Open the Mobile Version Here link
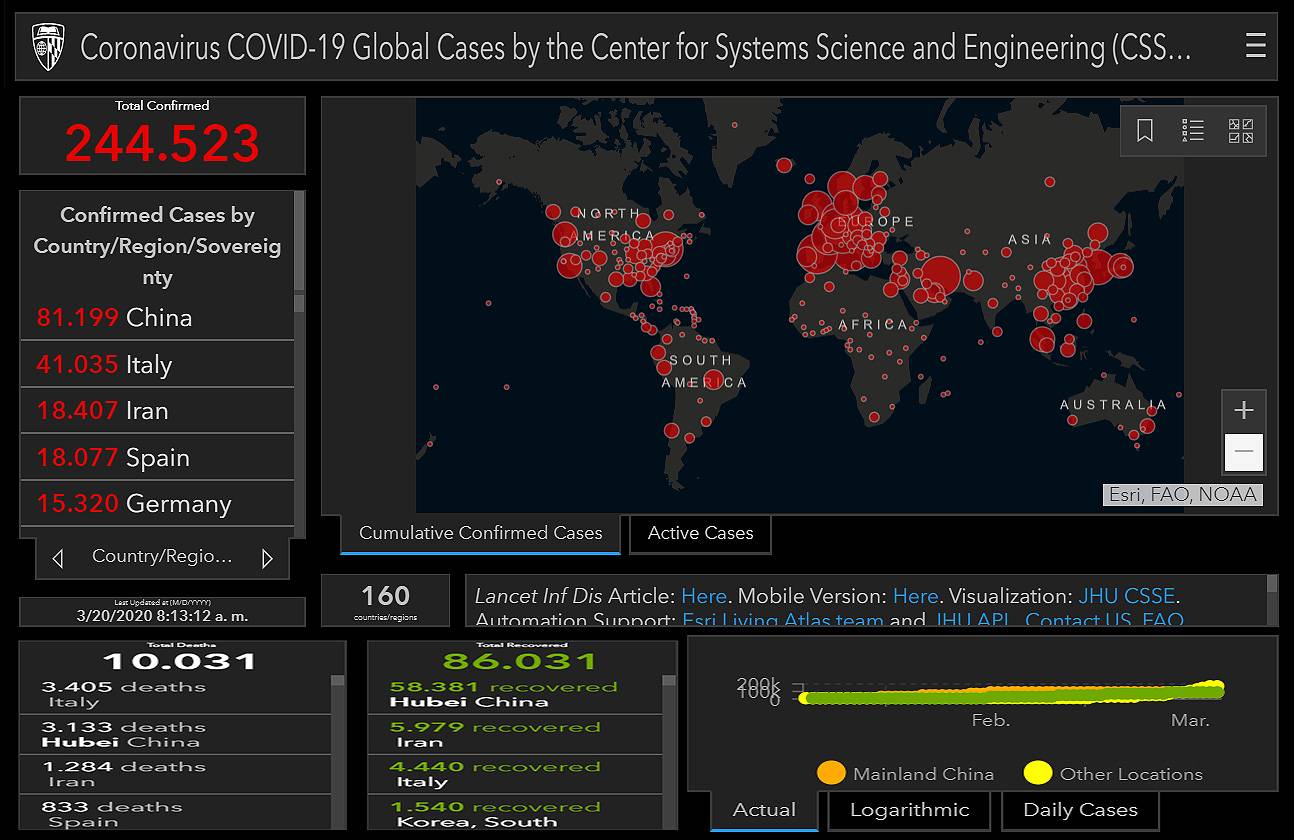 [915, 596]
